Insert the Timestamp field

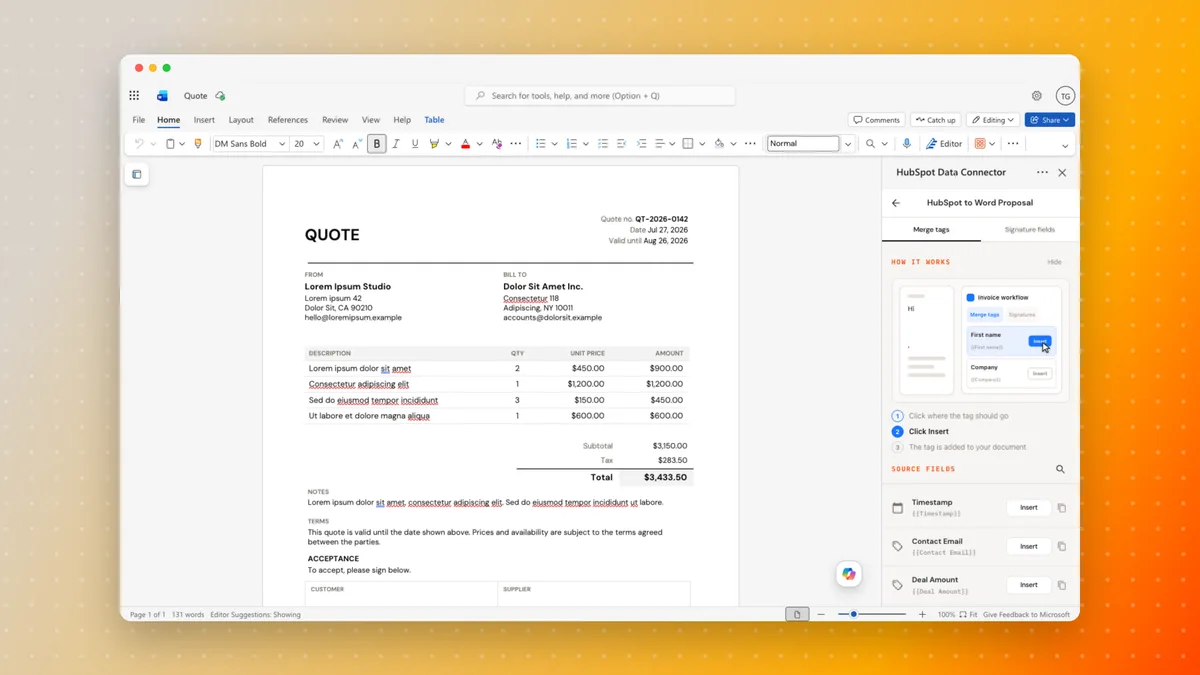point(1029,508)
